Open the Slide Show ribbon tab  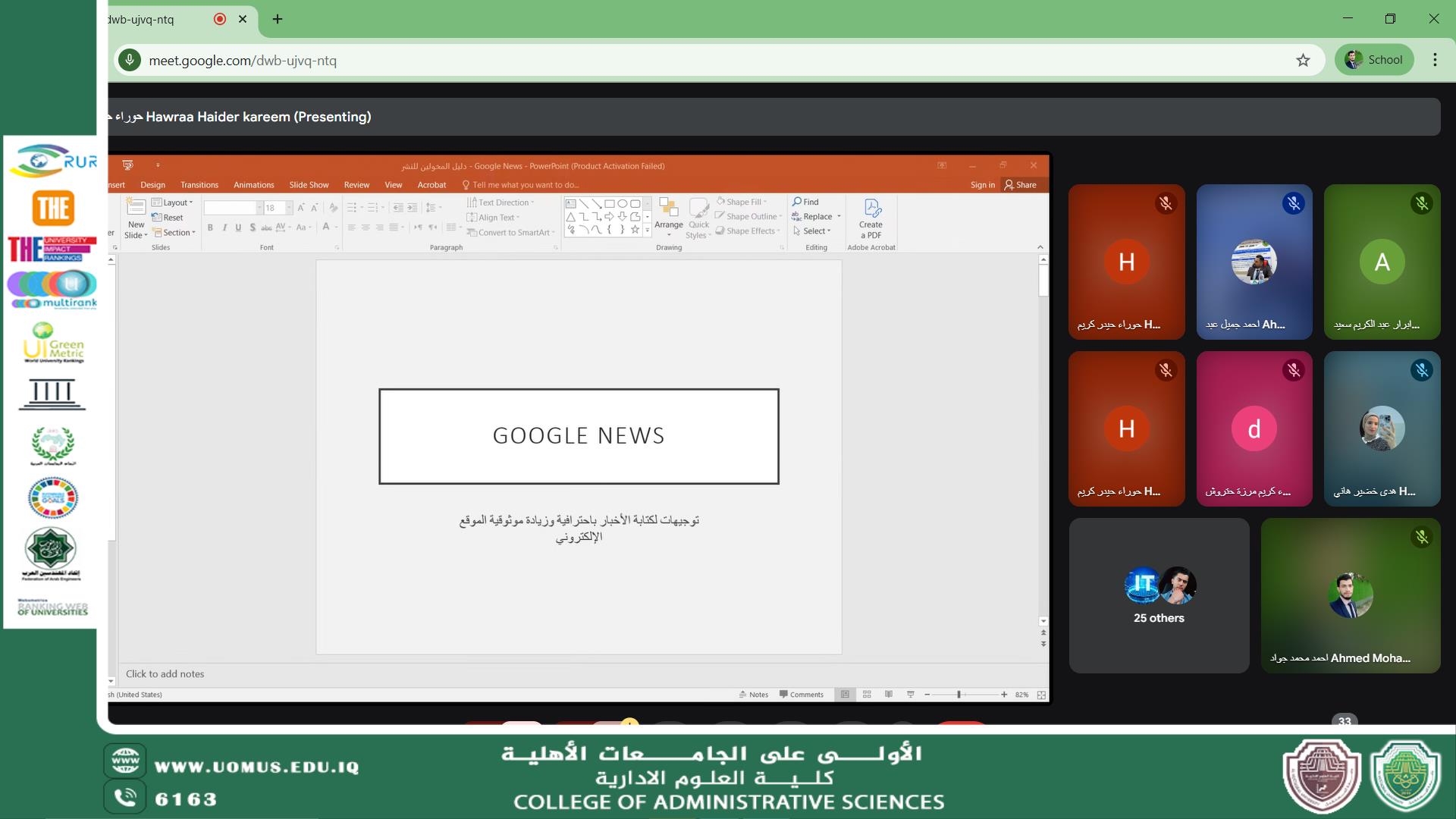pos(309,185)
